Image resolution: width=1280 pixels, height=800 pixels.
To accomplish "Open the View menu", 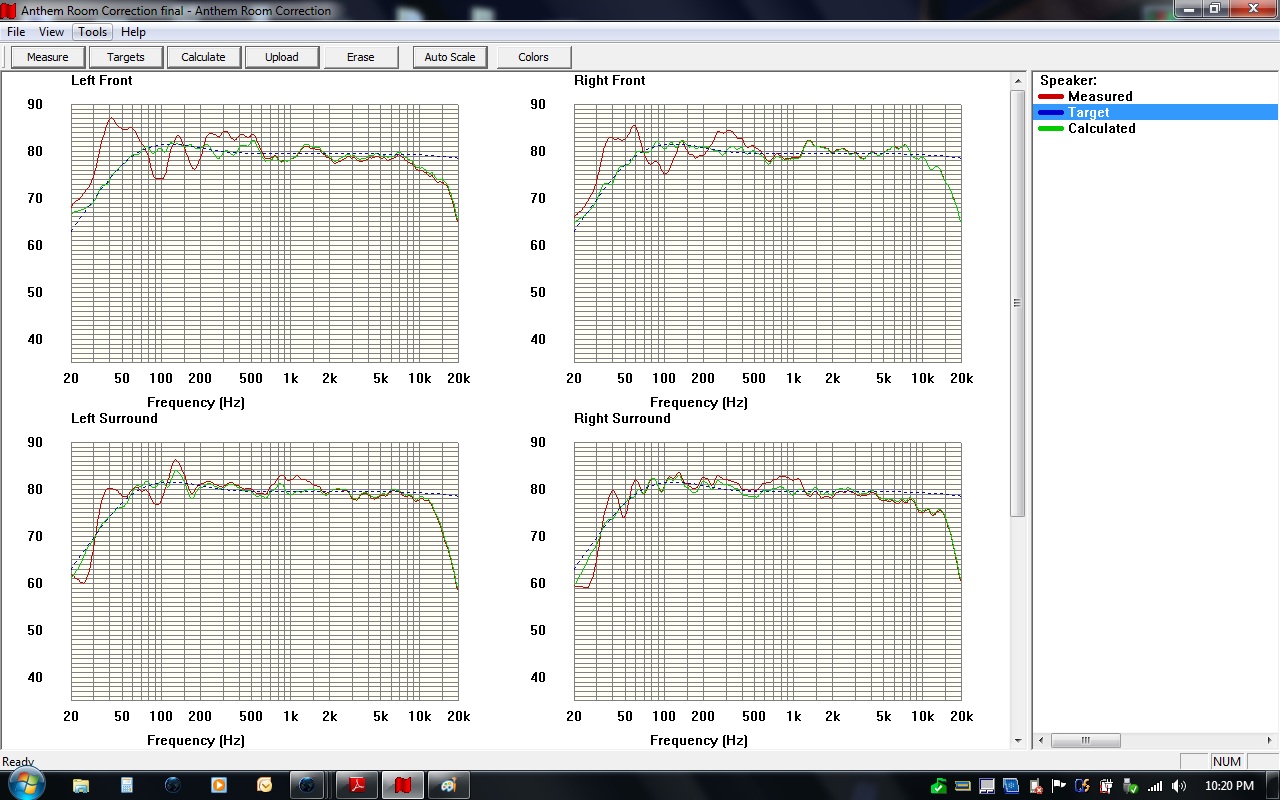I will tap(51, 32).
